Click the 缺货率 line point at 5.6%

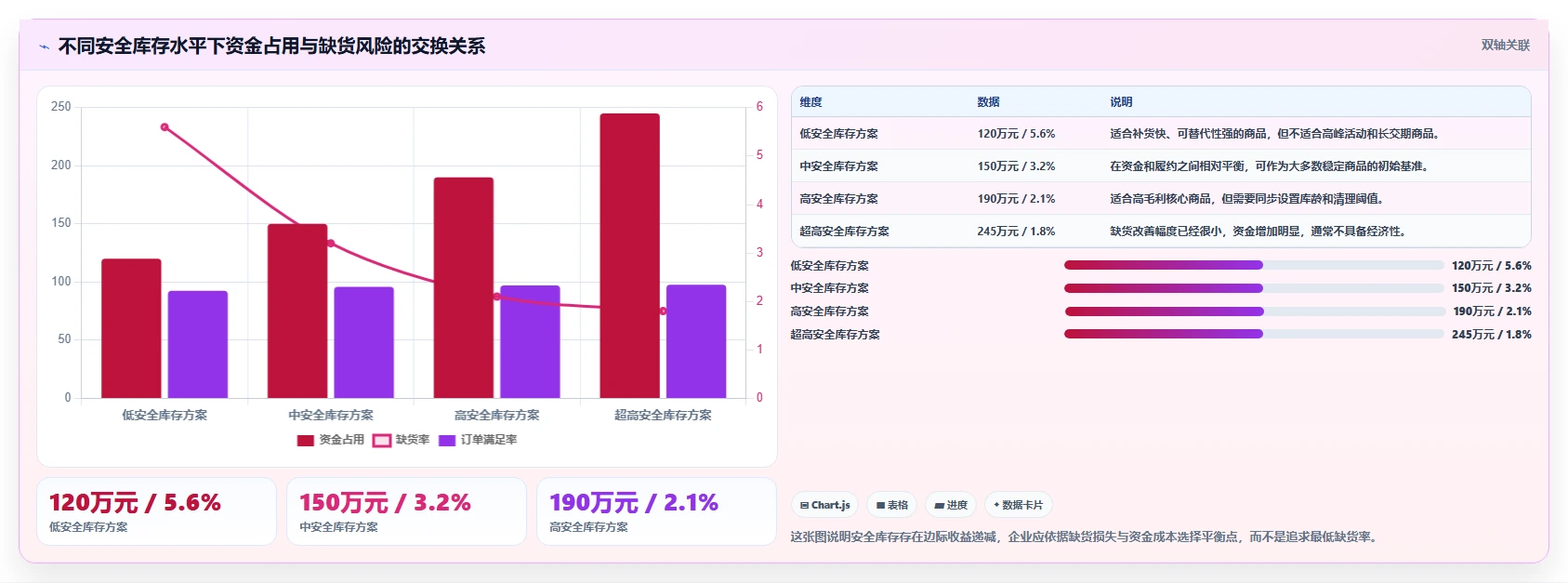click(x=165, y=127)
